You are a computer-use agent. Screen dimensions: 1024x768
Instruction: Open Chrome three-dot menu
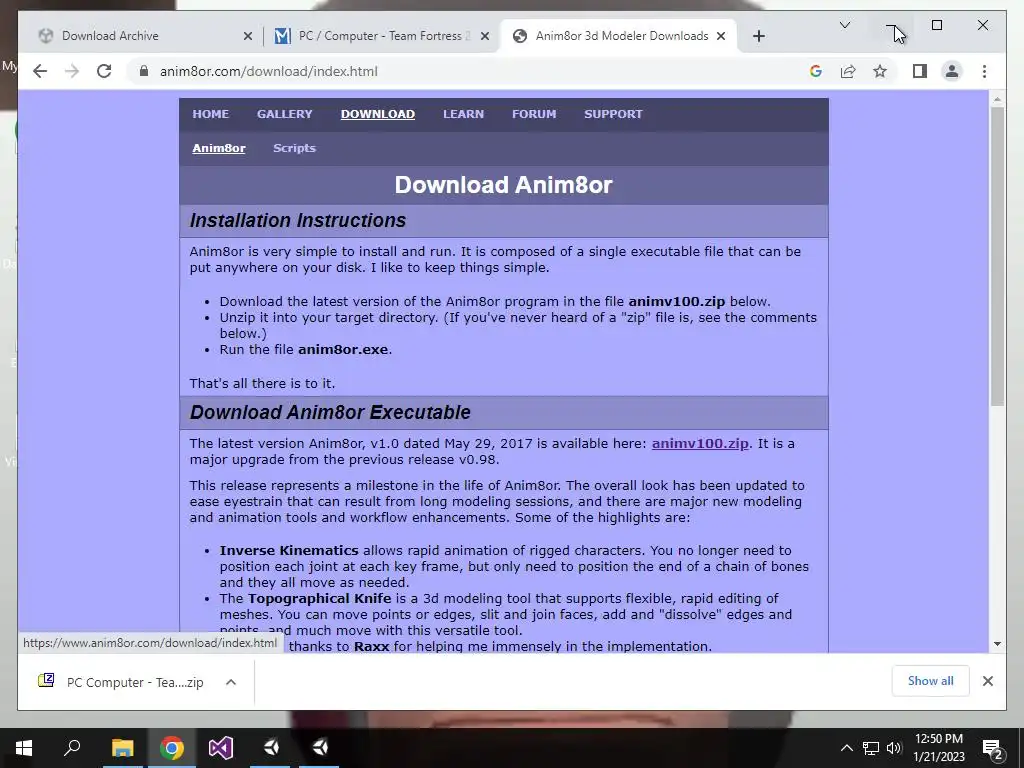point(984,71)
